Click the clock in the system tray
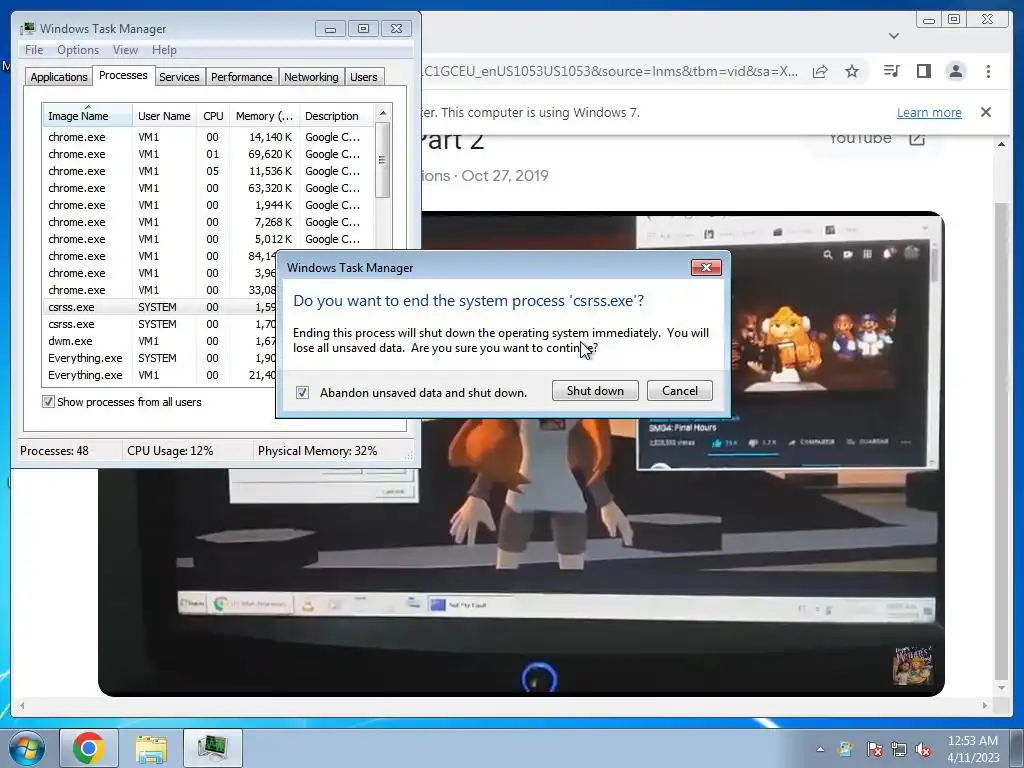 tap(973, 749)
